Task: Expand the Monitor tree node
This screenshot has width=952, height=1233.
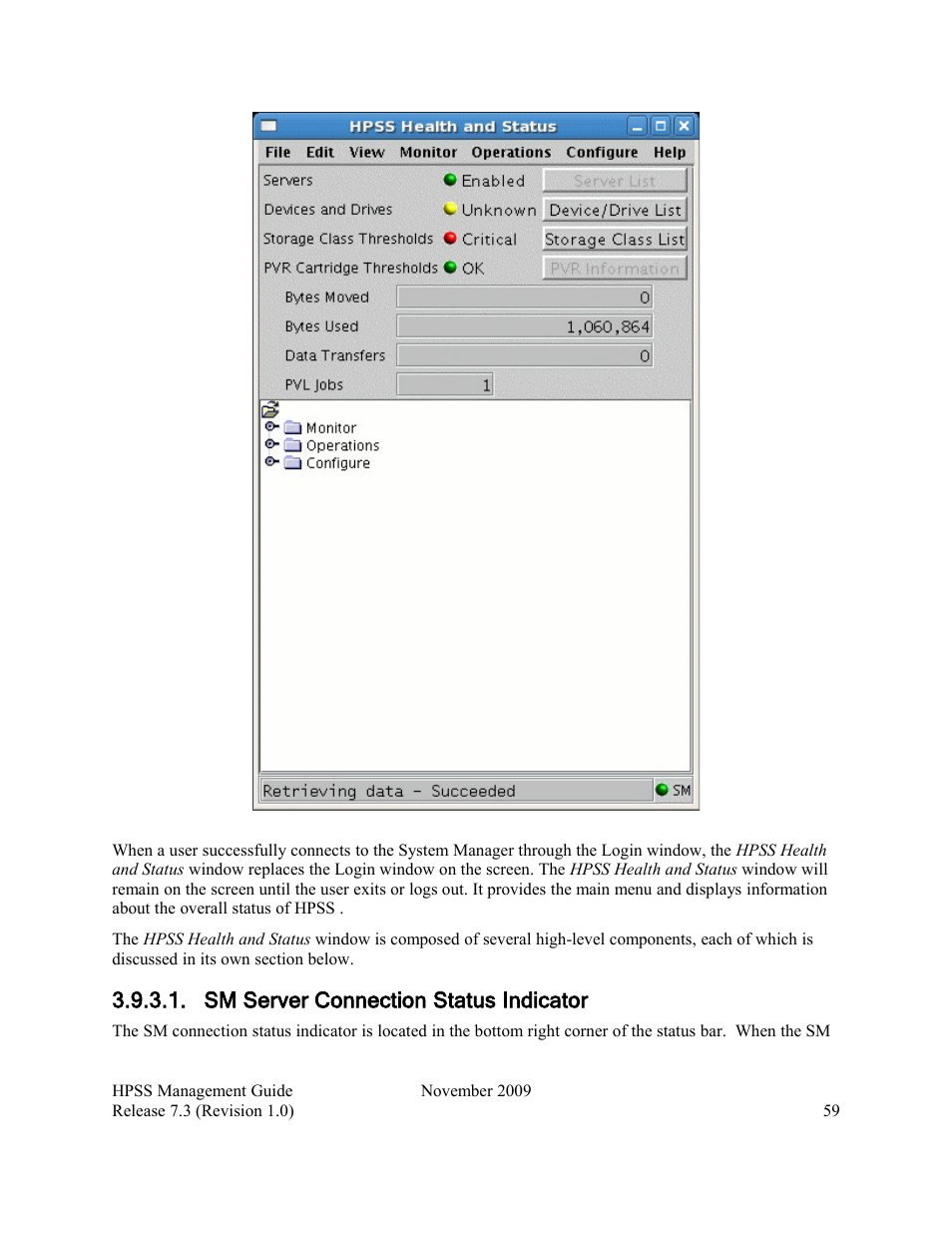Action: (270, 426)
